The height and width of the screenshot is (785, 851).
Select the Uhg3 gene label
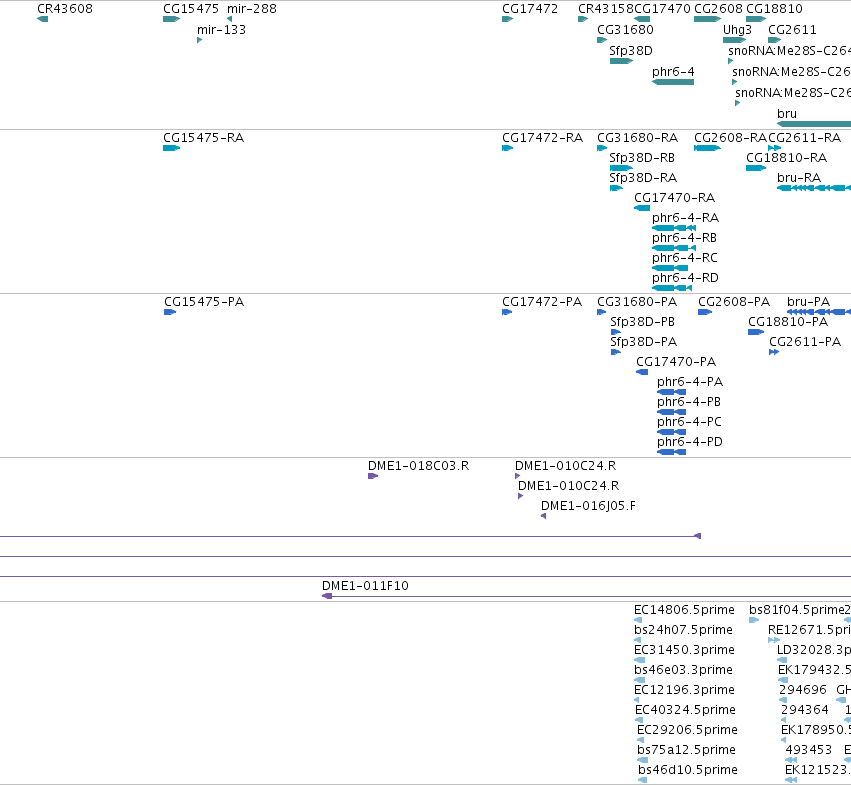pyautogui.click(x=738, y=30)
